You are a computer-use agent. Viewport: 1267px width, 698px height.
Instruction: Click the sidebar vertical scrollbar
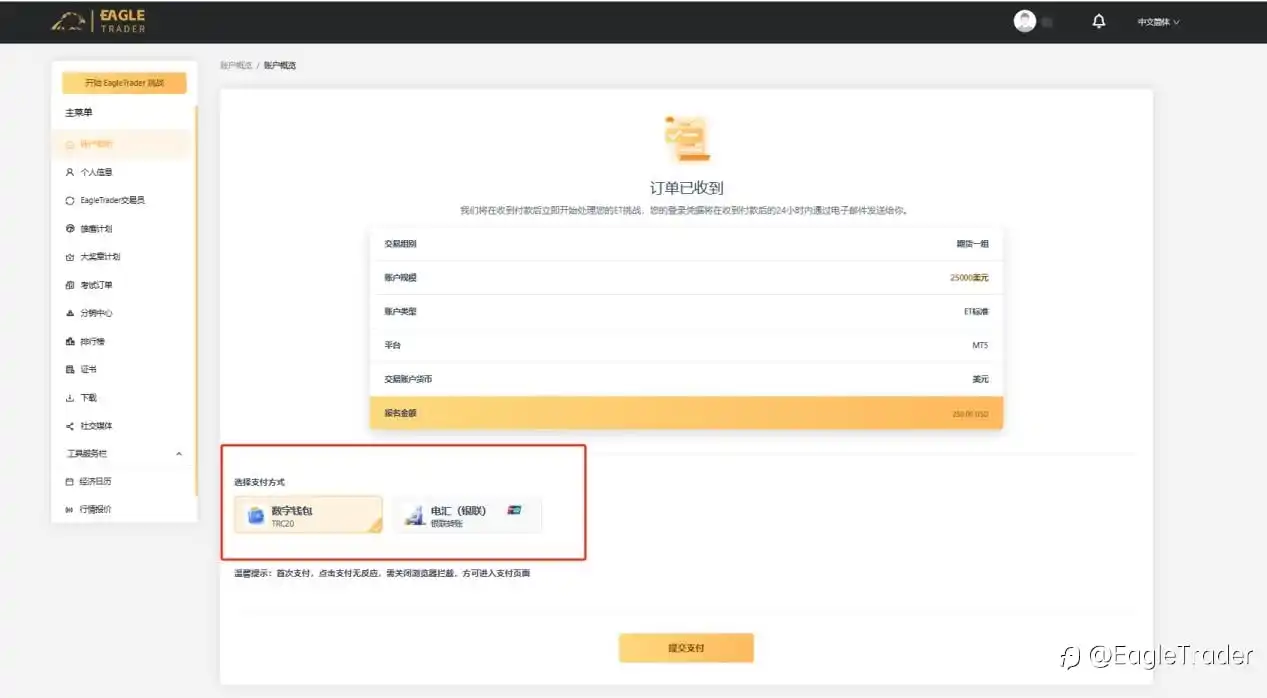196,300
